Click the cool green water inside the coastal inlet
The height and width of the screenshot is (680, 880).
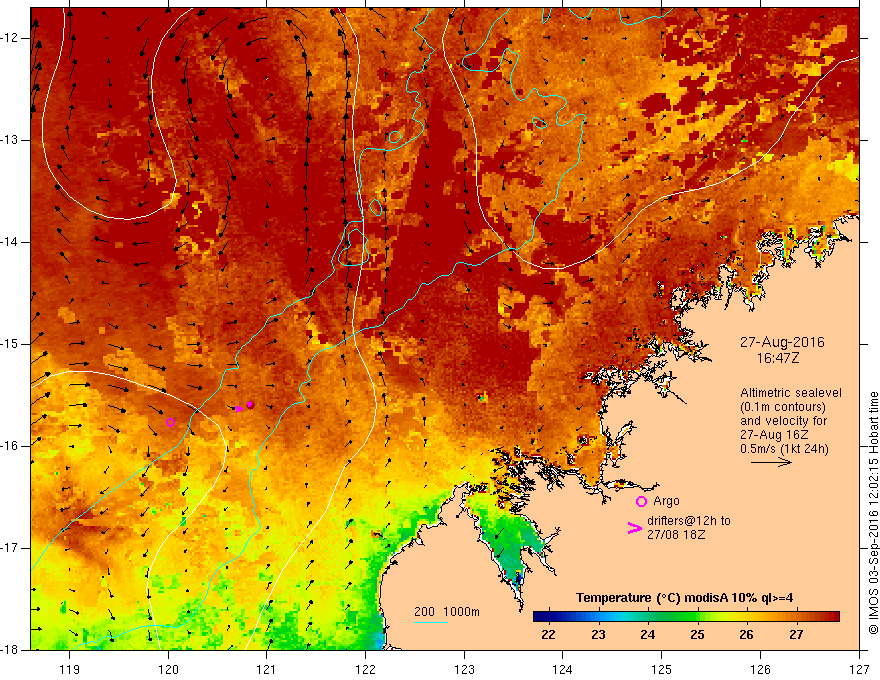pos(508,541)
